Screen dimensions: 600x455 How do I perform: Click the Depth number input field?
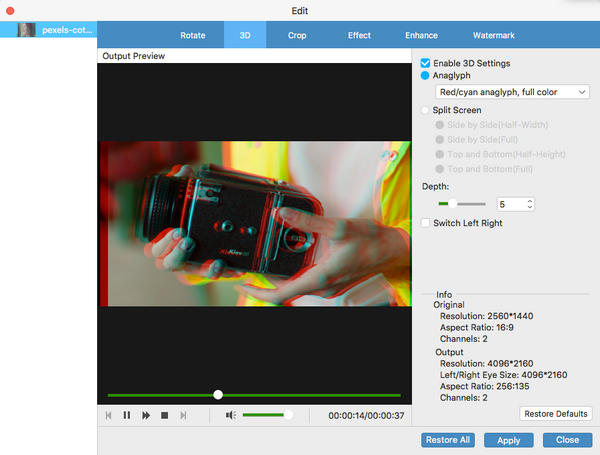(x=508, y=204)
